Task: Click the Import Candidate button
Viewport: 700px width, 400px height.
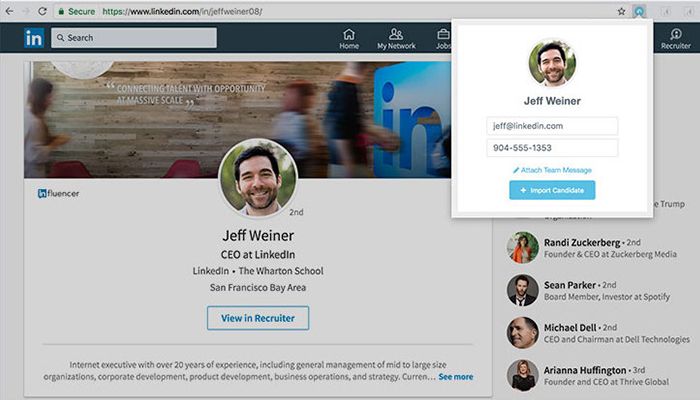Action: (x=552, y=190)
